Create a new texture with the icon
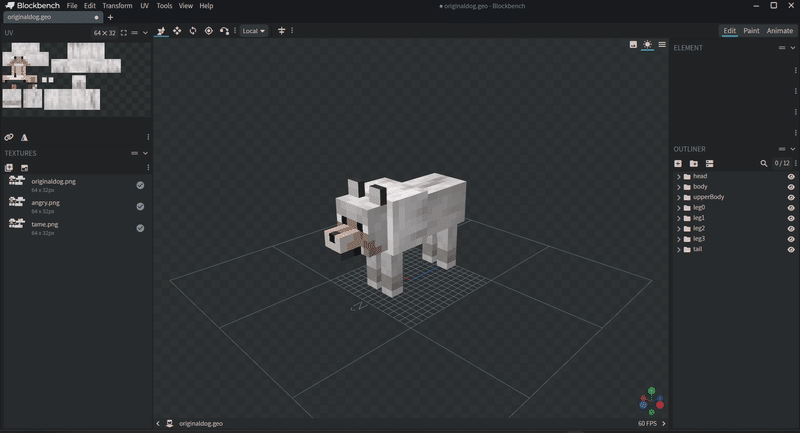The image size is (800, 433). pos(24,168)
